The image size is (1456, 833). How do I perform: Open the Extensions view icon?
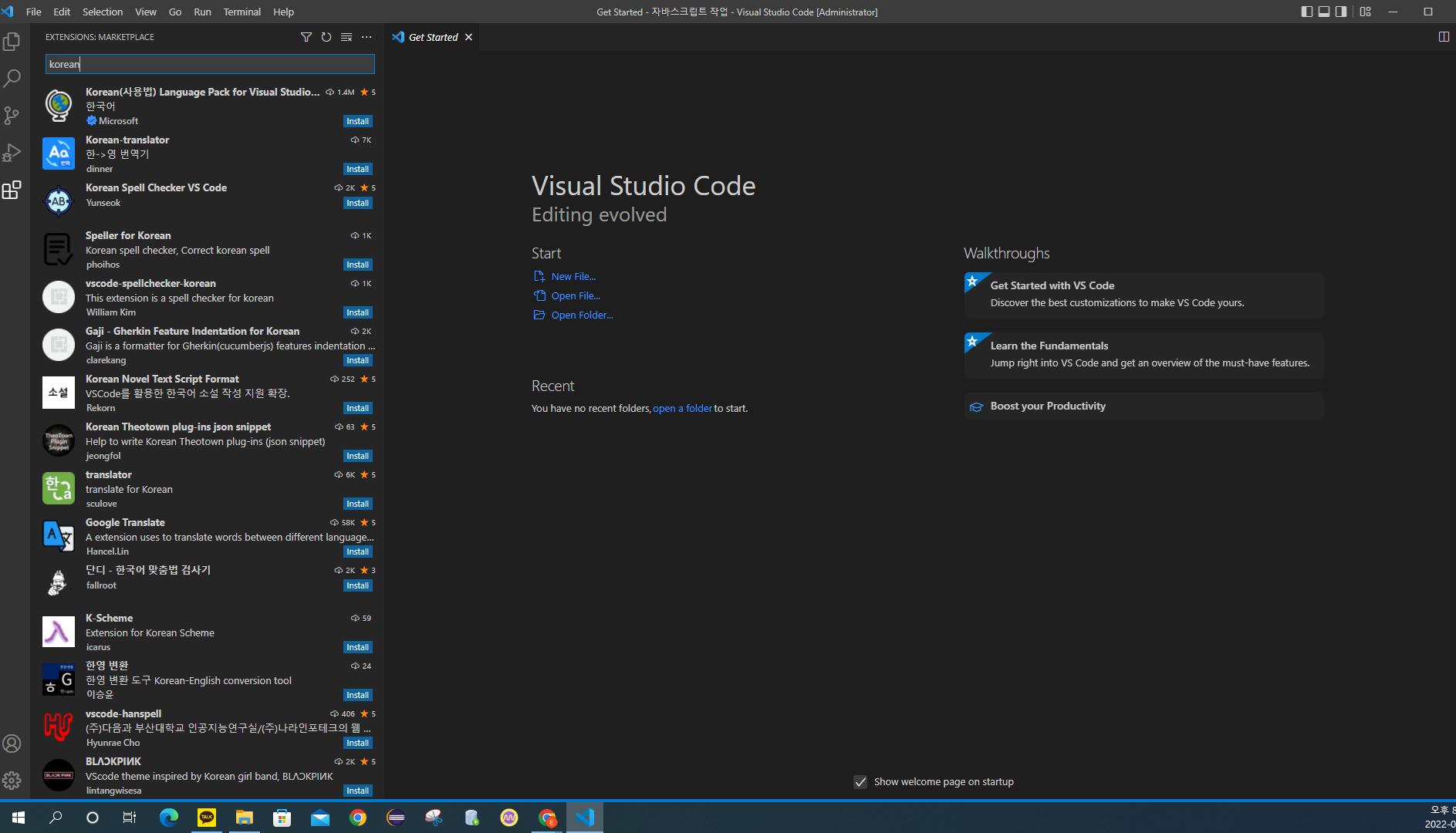12,190
